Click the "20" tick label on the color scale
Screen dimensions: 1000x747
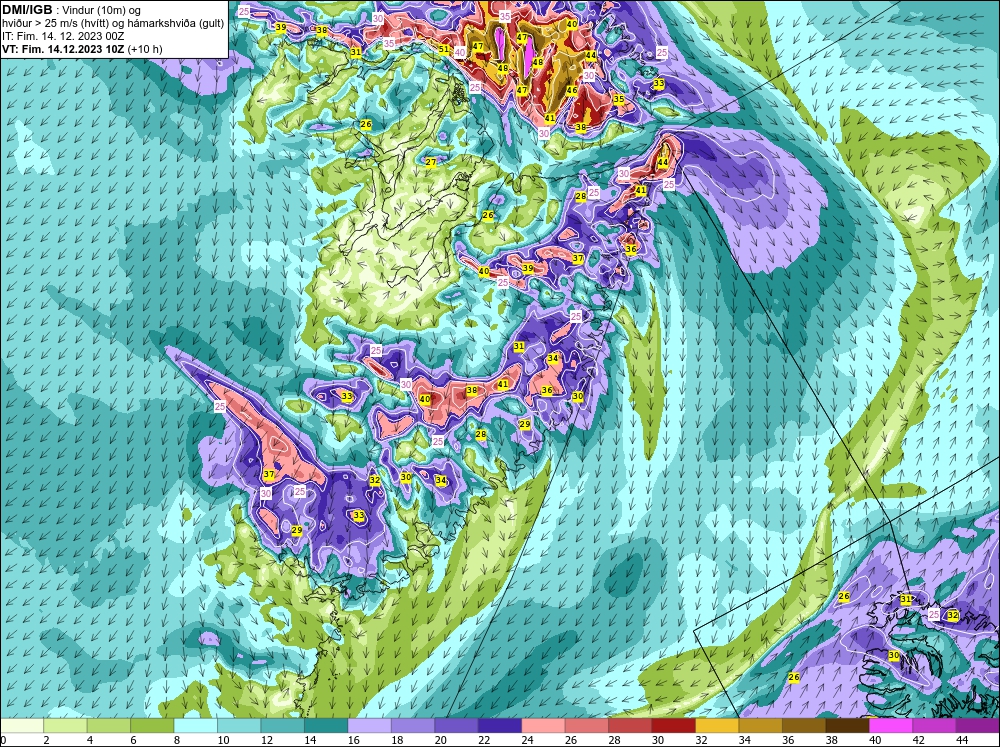coord(440,741)
